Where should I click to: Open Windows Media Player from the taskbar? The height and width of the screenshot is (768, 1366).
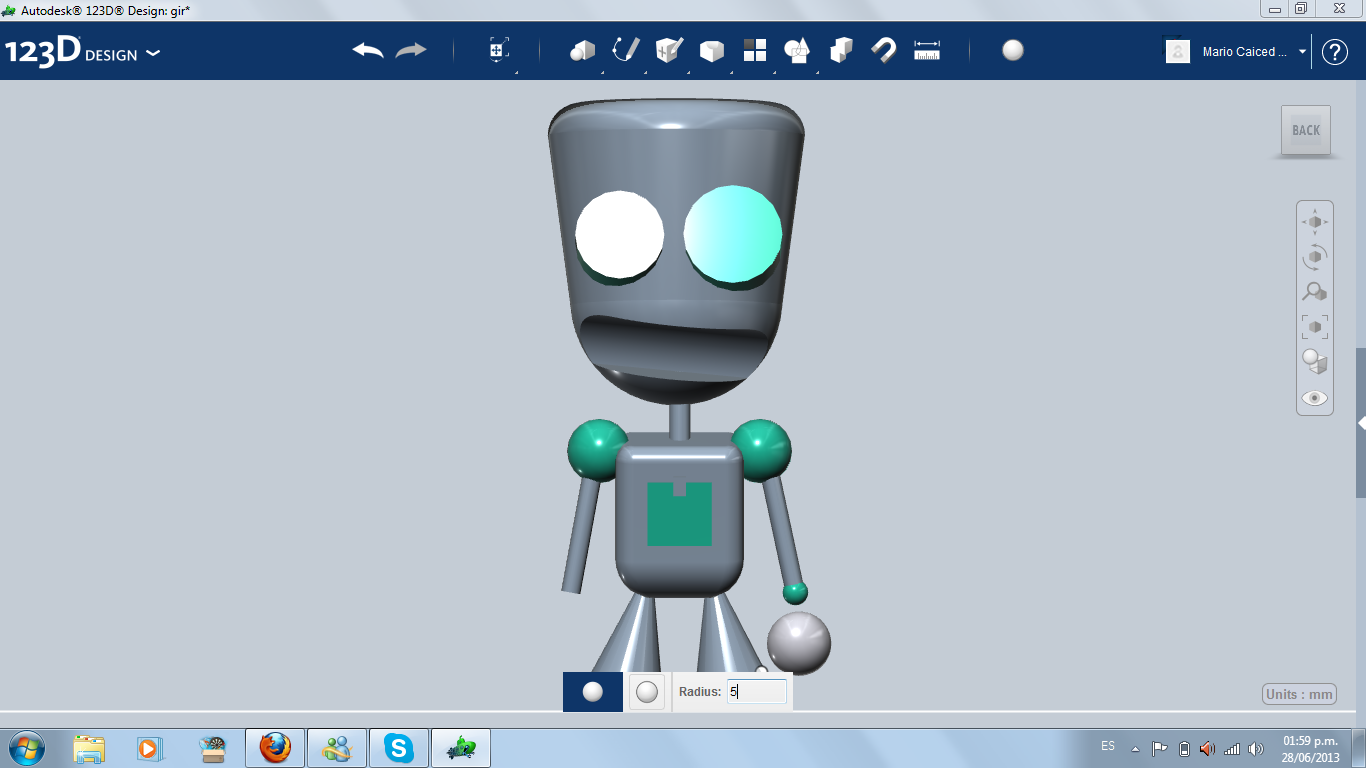[x=150, y=748]
